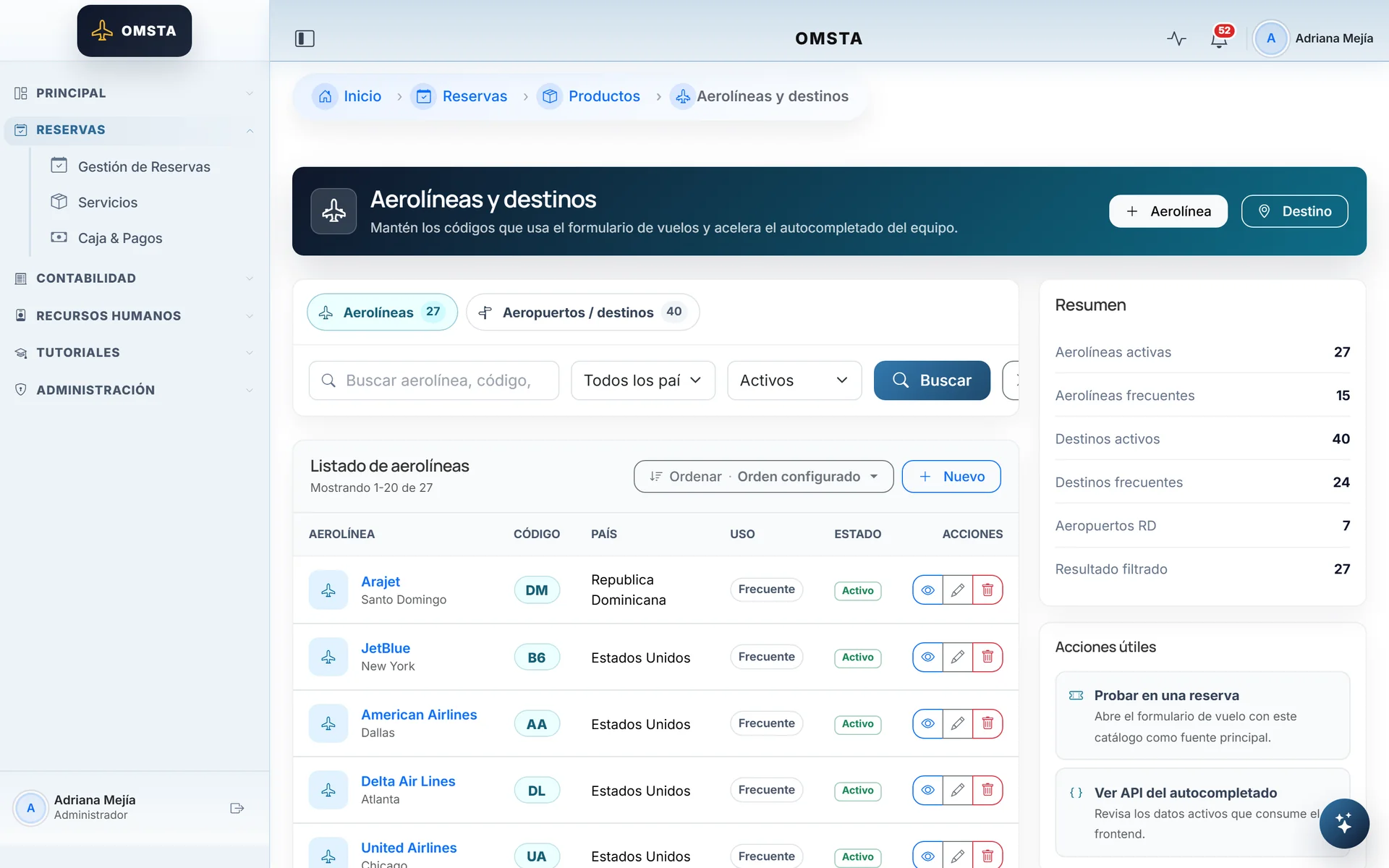Delete the Arajet airline with trash icon
Screen dimensions: 1389x868
987,590
